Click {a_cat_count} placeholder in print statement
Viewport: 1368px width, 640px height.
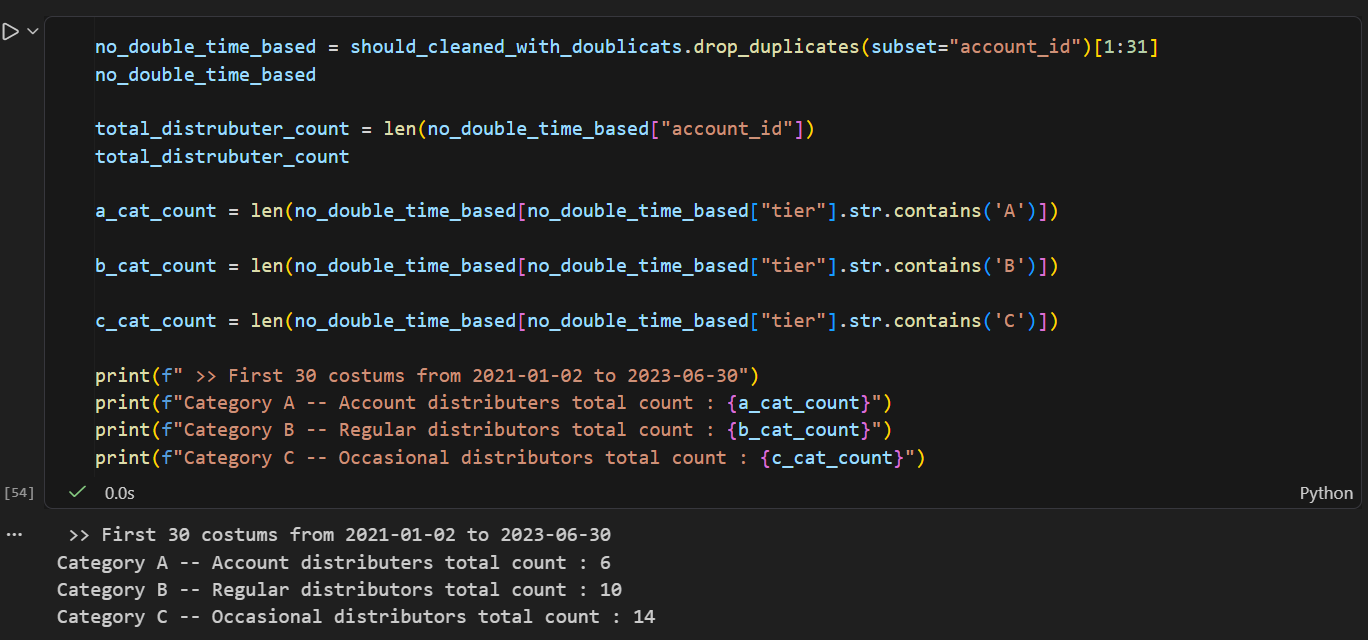(x=800, y=403)
